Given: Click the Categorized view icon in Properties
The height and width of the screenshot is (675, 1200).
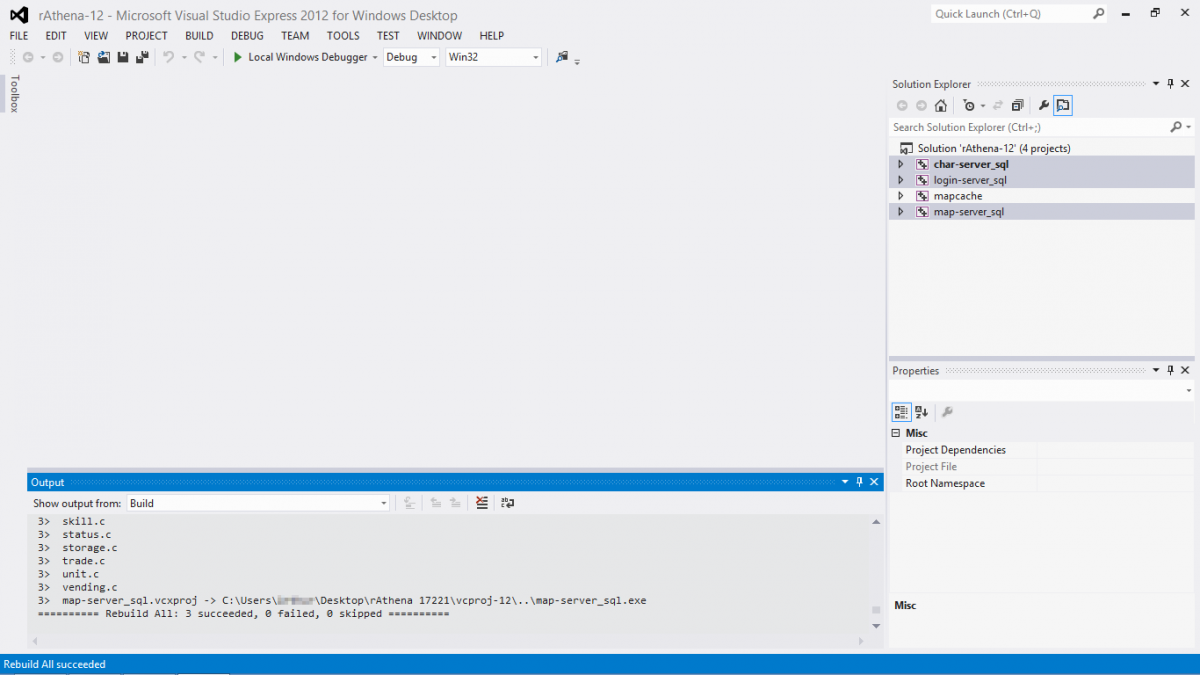Looking at the screenshot, I should [901, 412].
